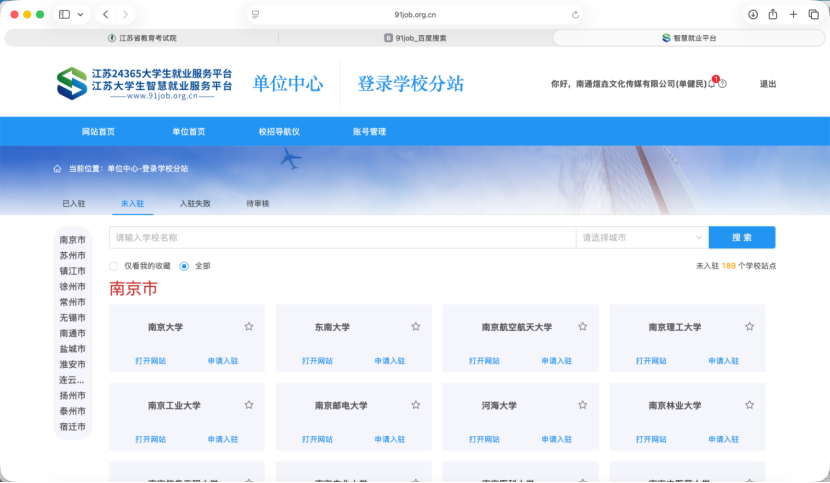
Task: Switch to the 已入驻 tab
Action: (x=74, y=203)
